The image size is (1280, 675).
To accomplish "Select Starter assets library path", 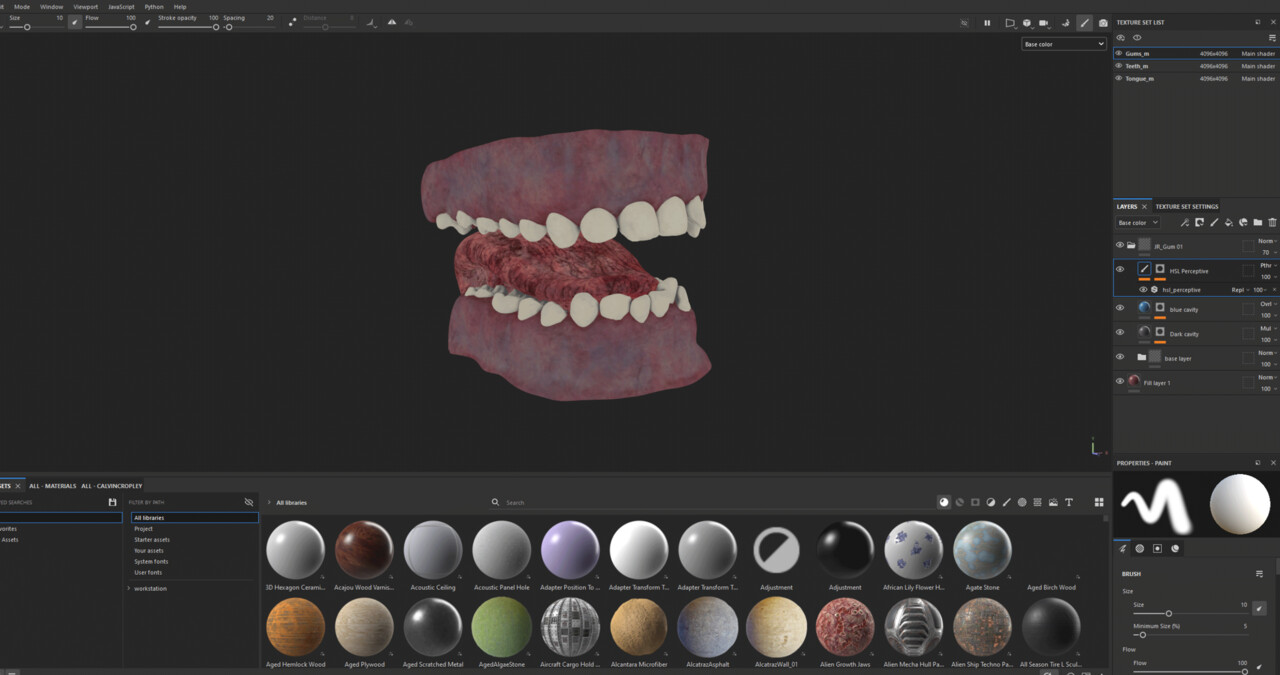I will point(152,540).
